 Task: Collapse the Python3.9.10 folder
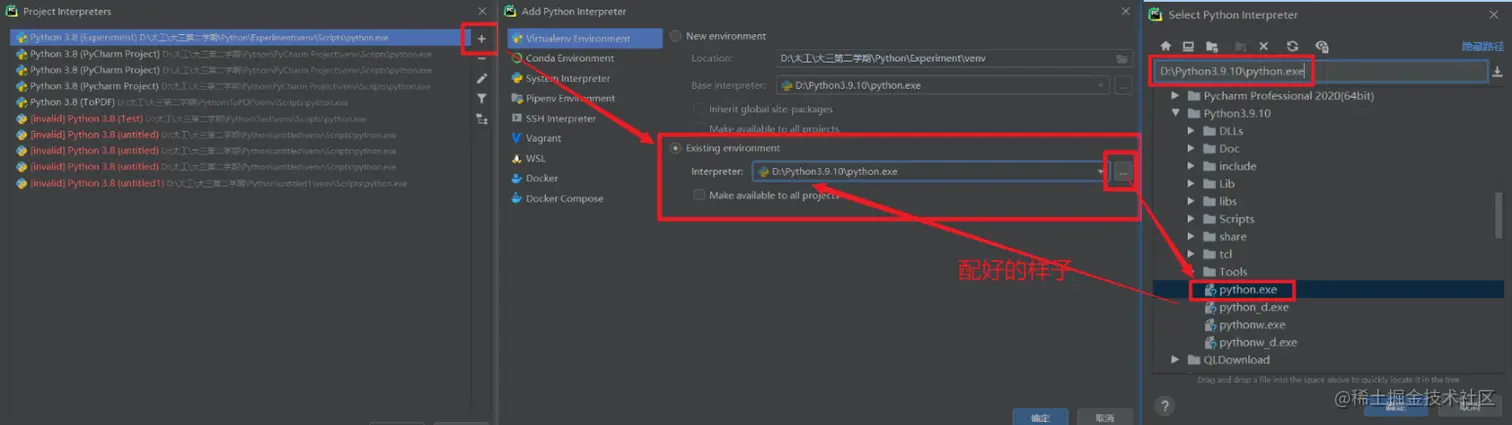pyautogui.click(x=1177, y=114)
